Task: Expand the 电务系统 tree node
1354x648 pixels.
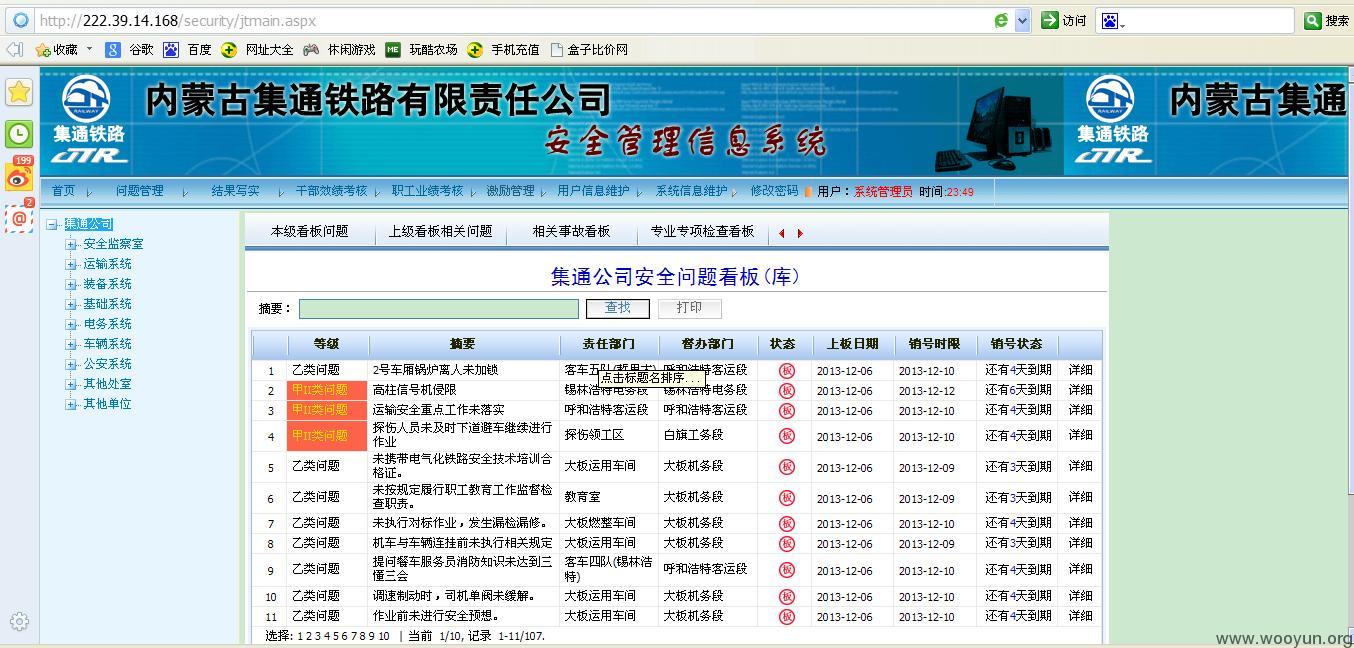Action: (x=71, y=325)
